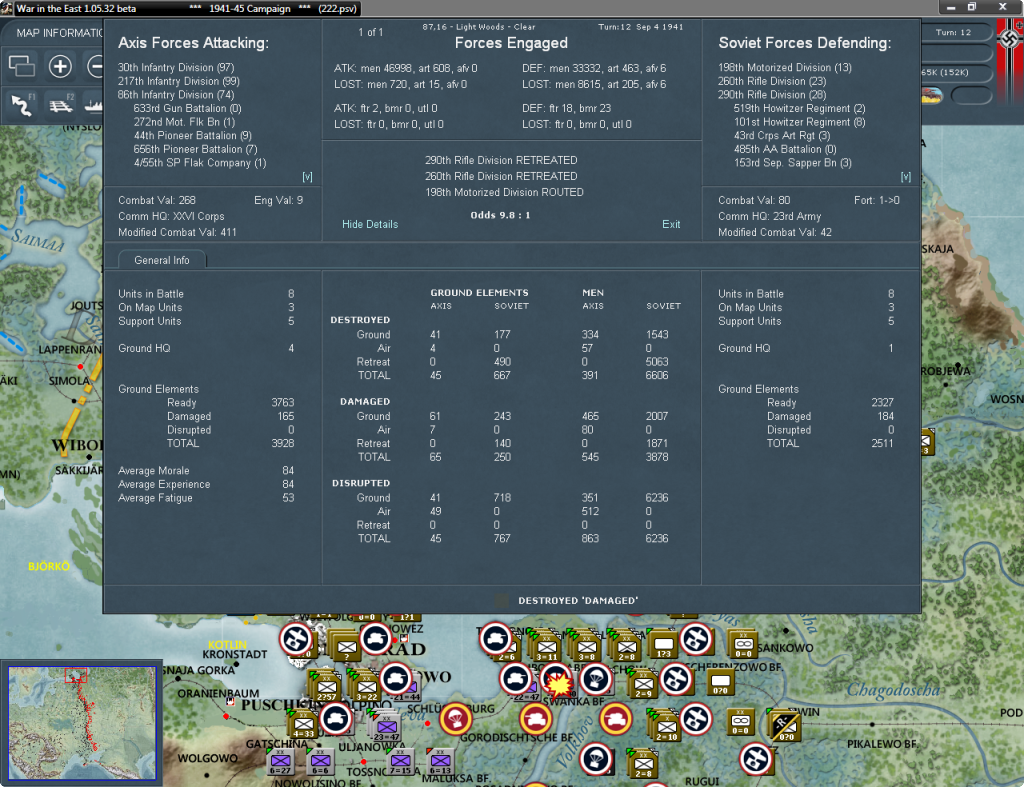Click the 198th Motorized Division (13) entry
The width and height of the screenshot is (1024, 787).
[784, 67]
